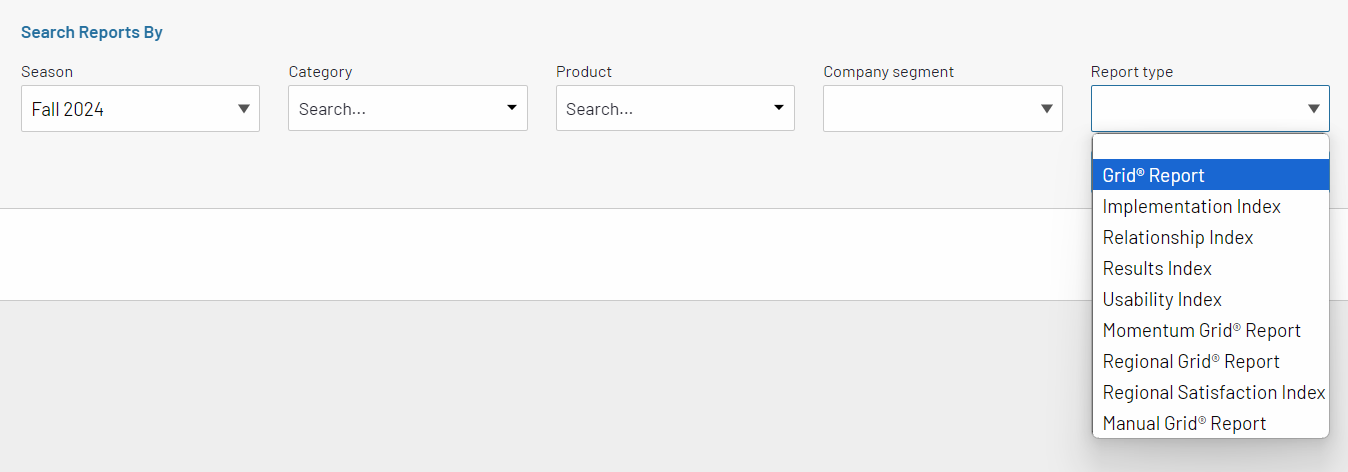Expand the Category search dropdown arrow
The width and height of the screenshot is (1348, 472).
tap(511, 108)
